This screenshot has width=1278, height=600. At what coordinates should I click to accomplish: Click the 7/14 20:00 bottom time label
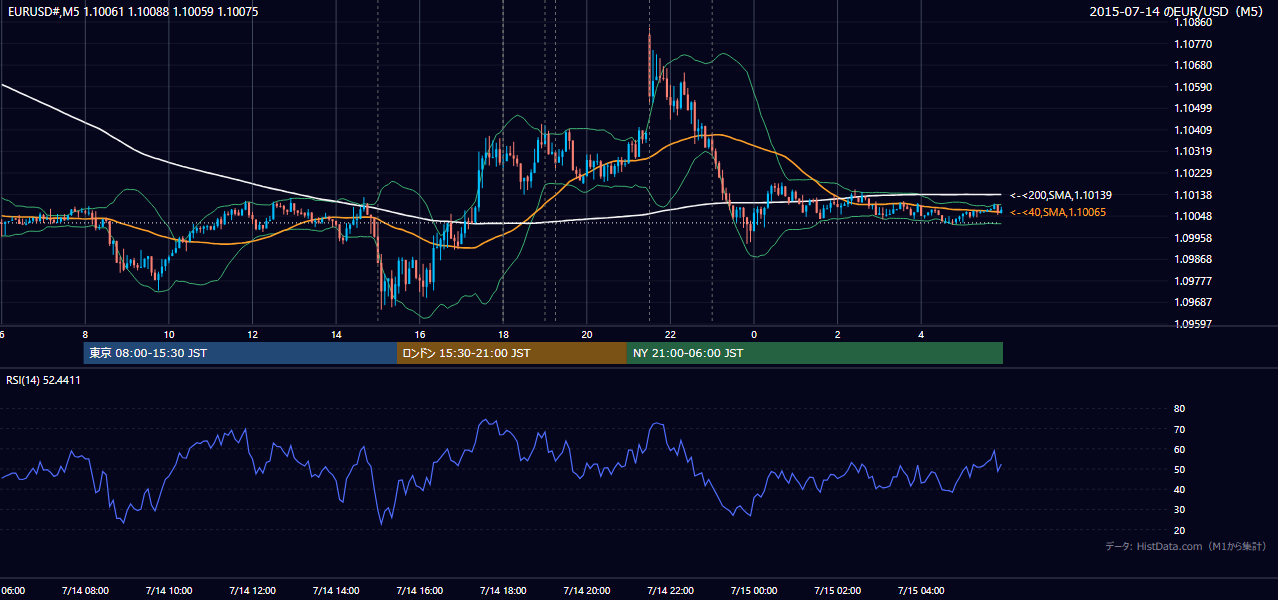click(586, 591)
